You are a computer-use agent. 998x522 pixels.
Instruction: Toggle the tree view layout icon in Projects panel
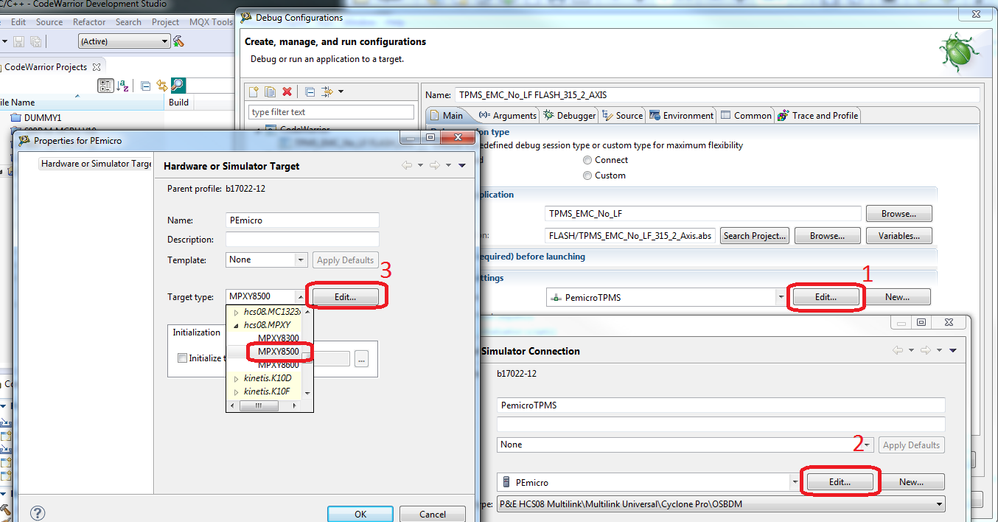105,85
